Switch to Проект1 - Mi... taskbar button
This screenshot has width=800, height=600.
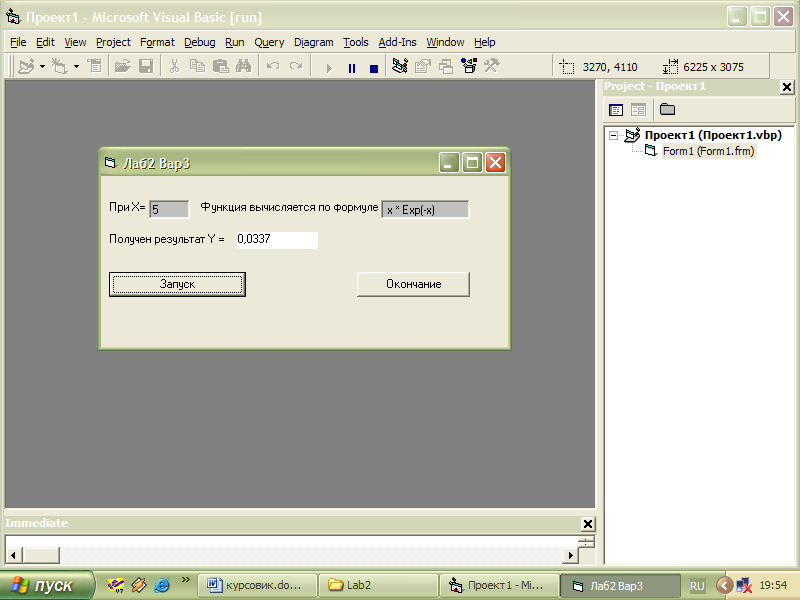[498, 585]
